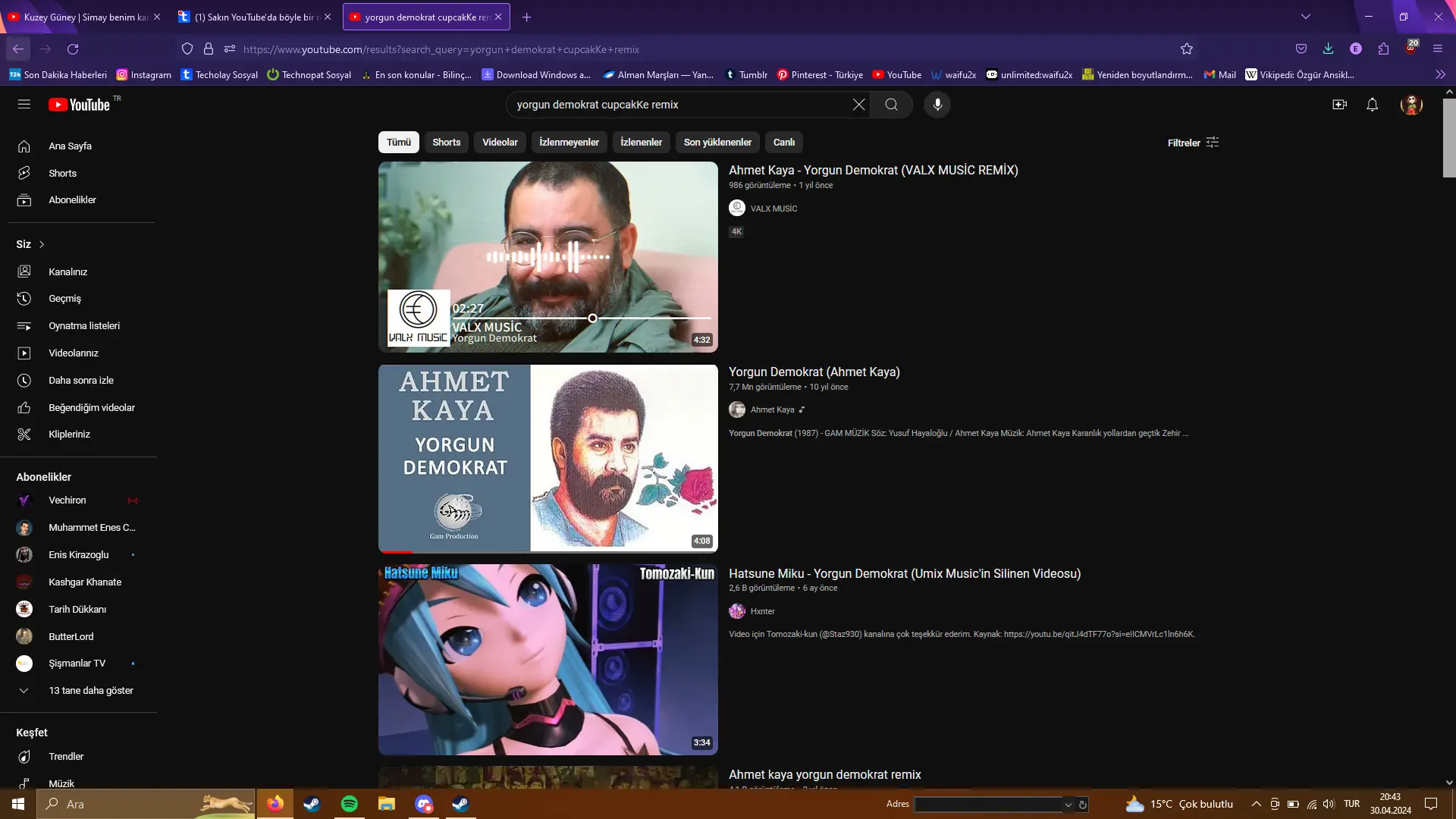1456x819 pixels.
Task: Open Ahmet Kaya VALX MUSİC REMİX title
Action: click(x=874, y=171)
